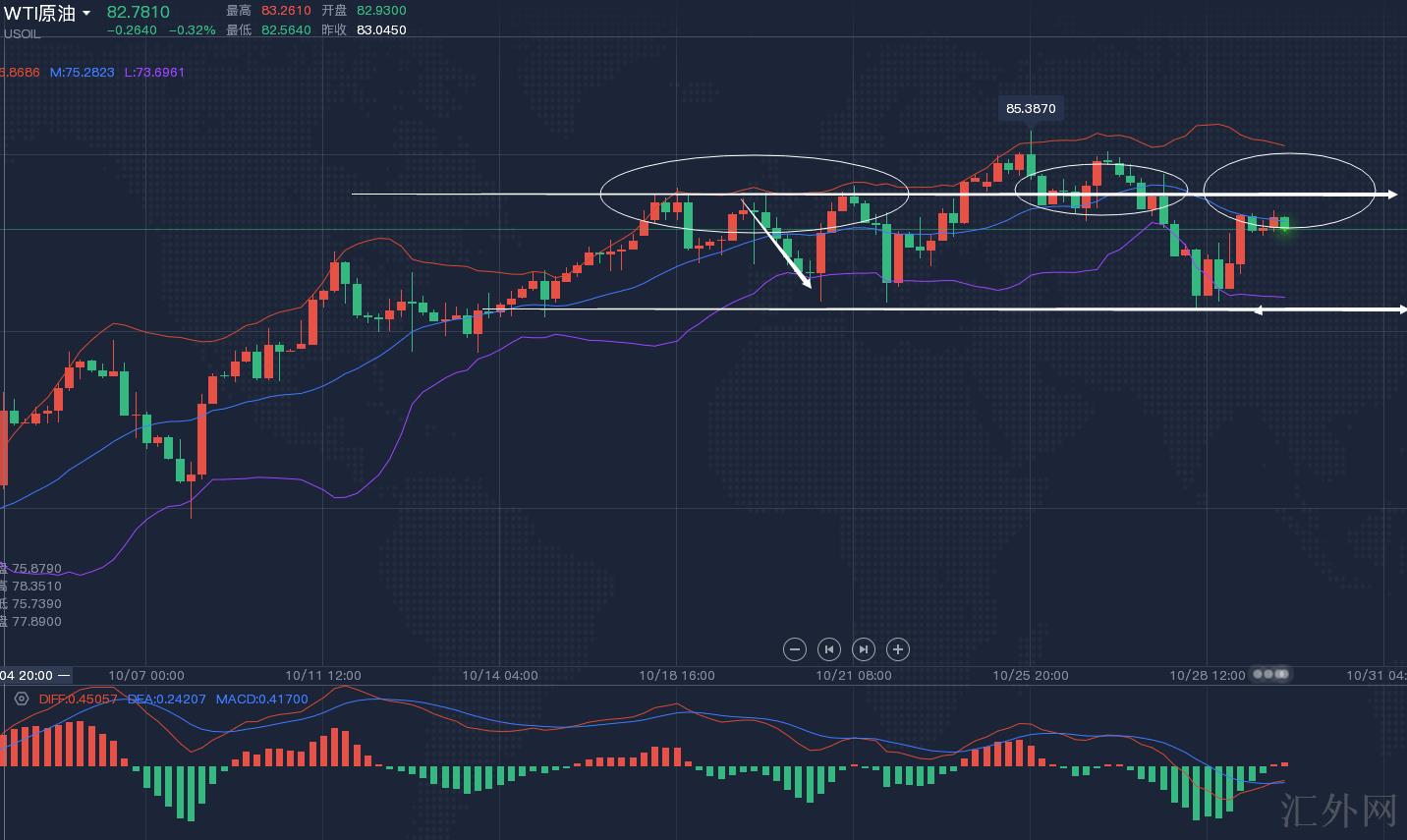Select the MACD:0.41700 indicator label

261,699
